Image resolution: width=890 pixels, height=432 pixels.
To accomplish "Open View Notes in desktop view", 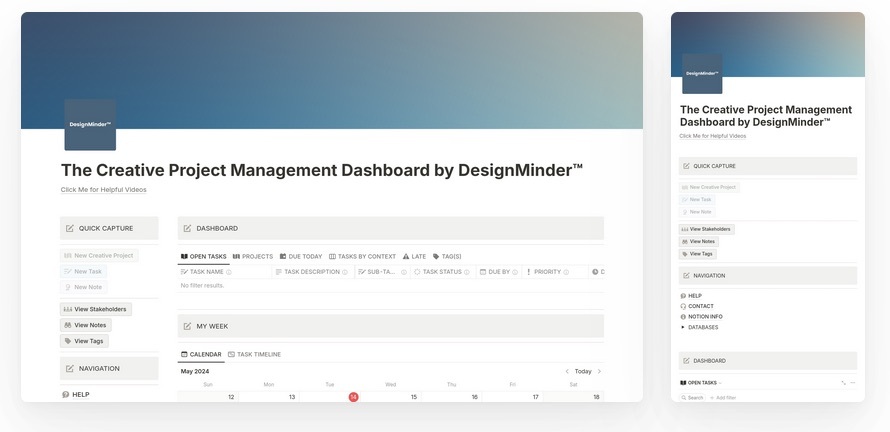I will point(86,325).
